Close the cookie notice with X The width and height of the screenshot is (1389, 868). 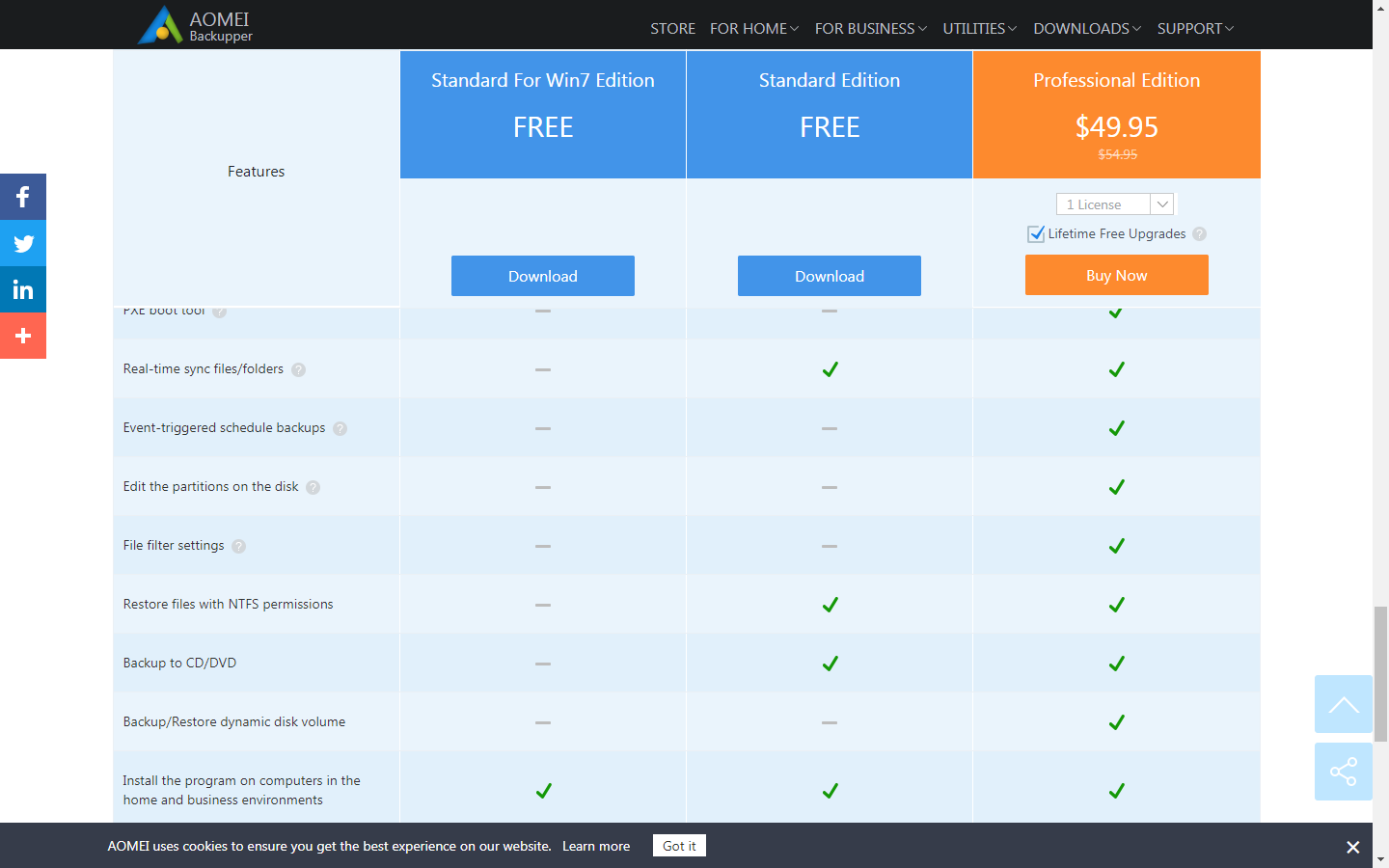(x=1352, y=847)
